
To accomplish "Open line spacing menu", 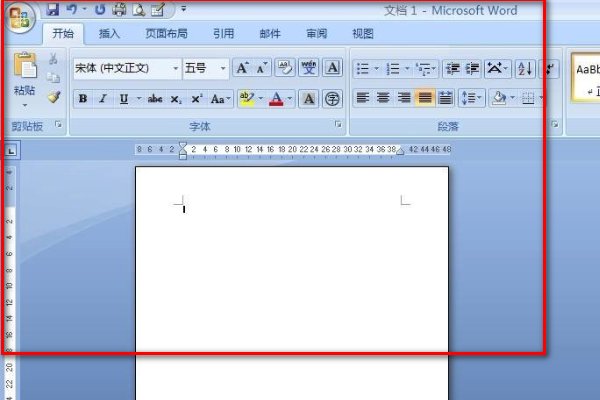I will [472, 98].
